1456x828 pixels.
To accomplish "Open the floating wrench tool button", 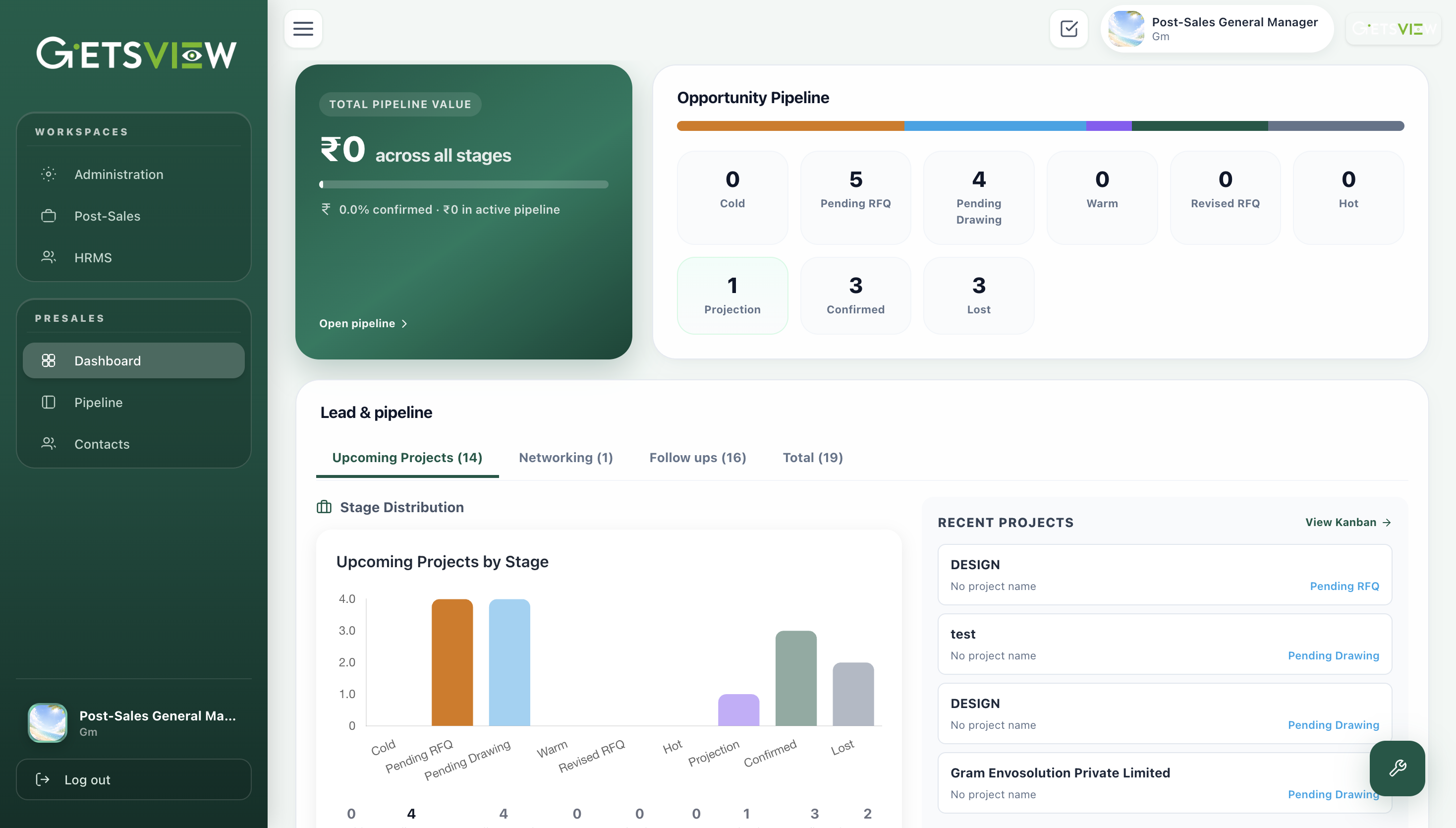I will 1397,769.
